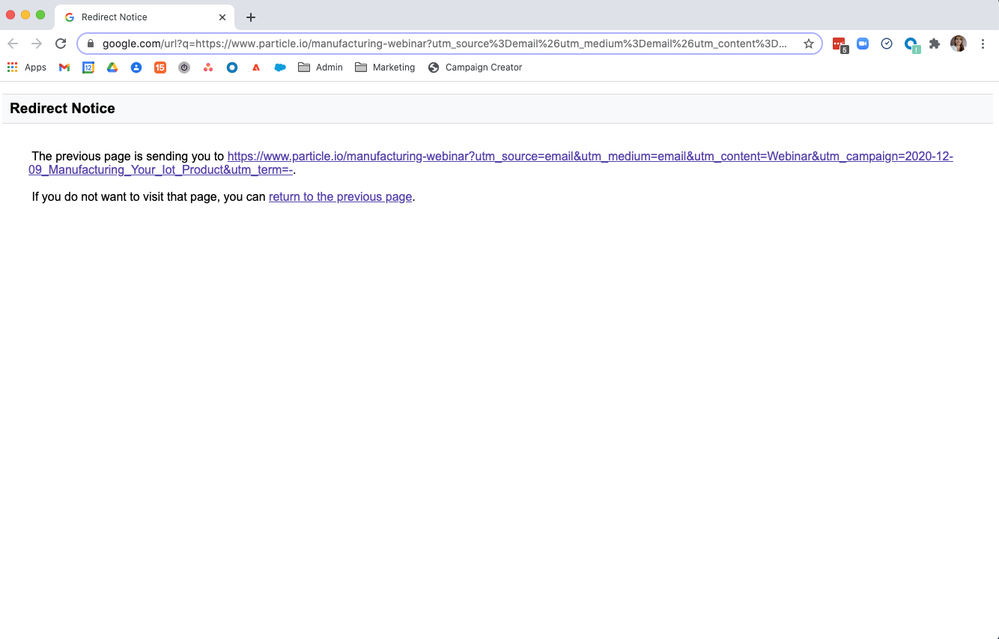The height and width of the screenshot is (639, 999).
Task: Open a new browser tab
Action: pyautogui.click(x=251, y=17)
